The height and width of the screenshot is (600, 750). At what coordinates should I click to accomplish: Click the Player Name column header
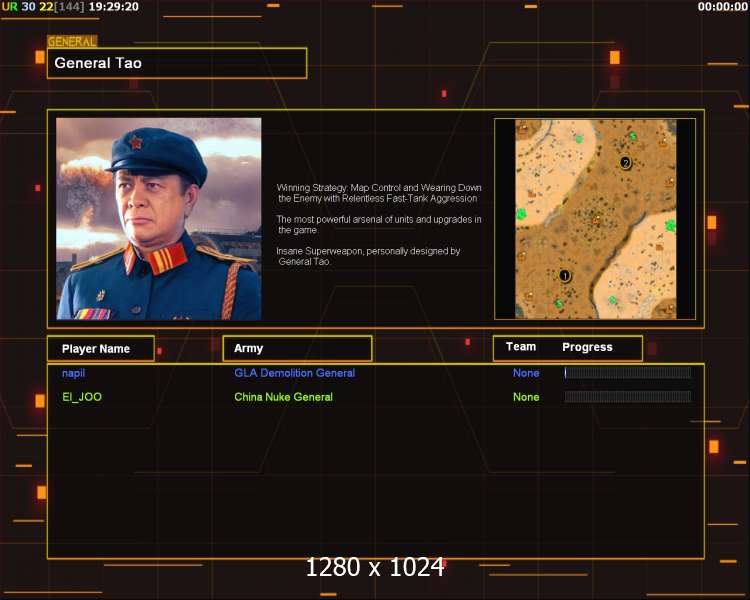[101, 348]
